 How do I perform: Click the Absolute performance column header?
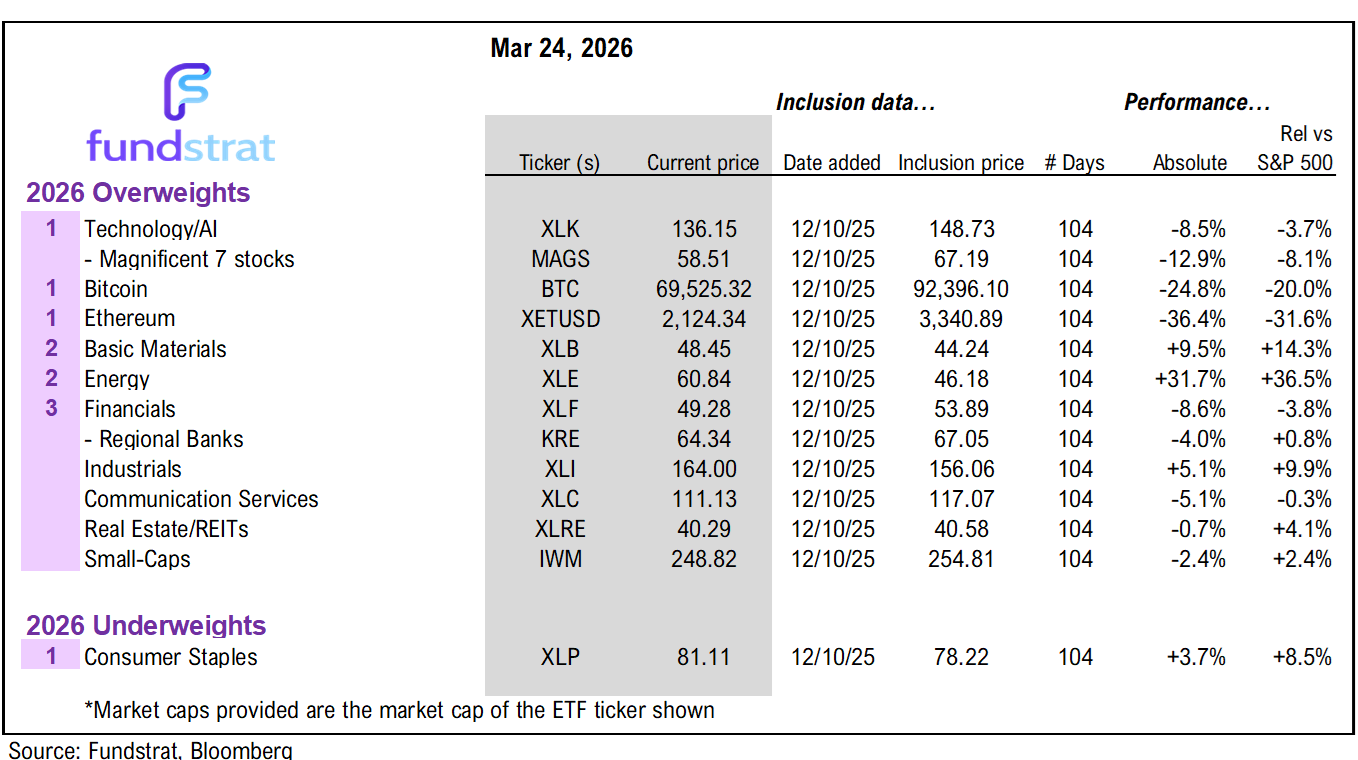1189,163
